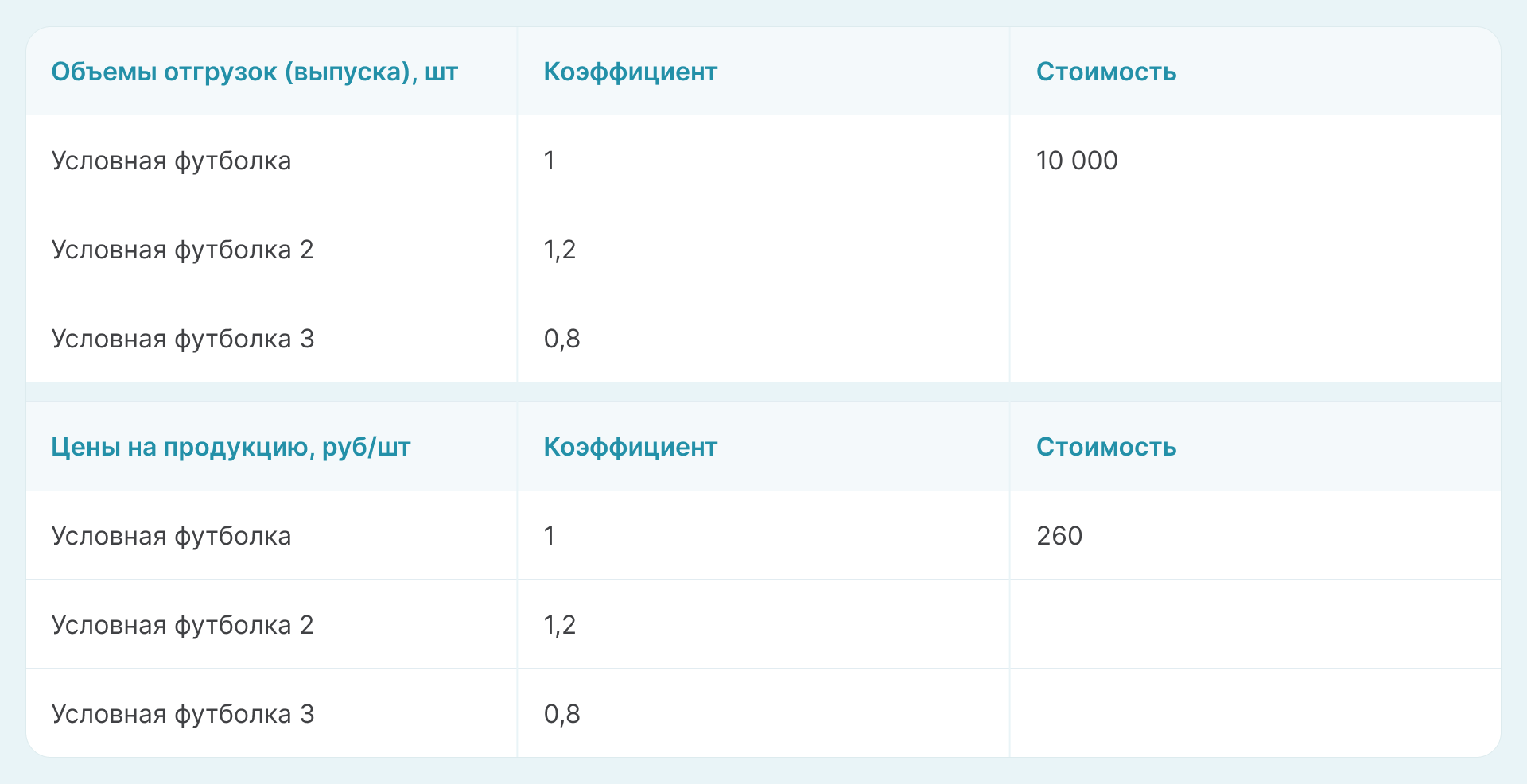Click coefficient 1,2 in the shipment volumes table

[x=560, y=250]
